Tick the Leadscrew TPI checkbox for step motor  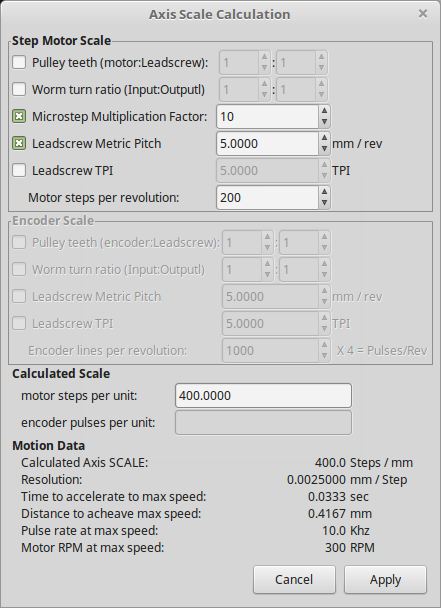[19, 170]
